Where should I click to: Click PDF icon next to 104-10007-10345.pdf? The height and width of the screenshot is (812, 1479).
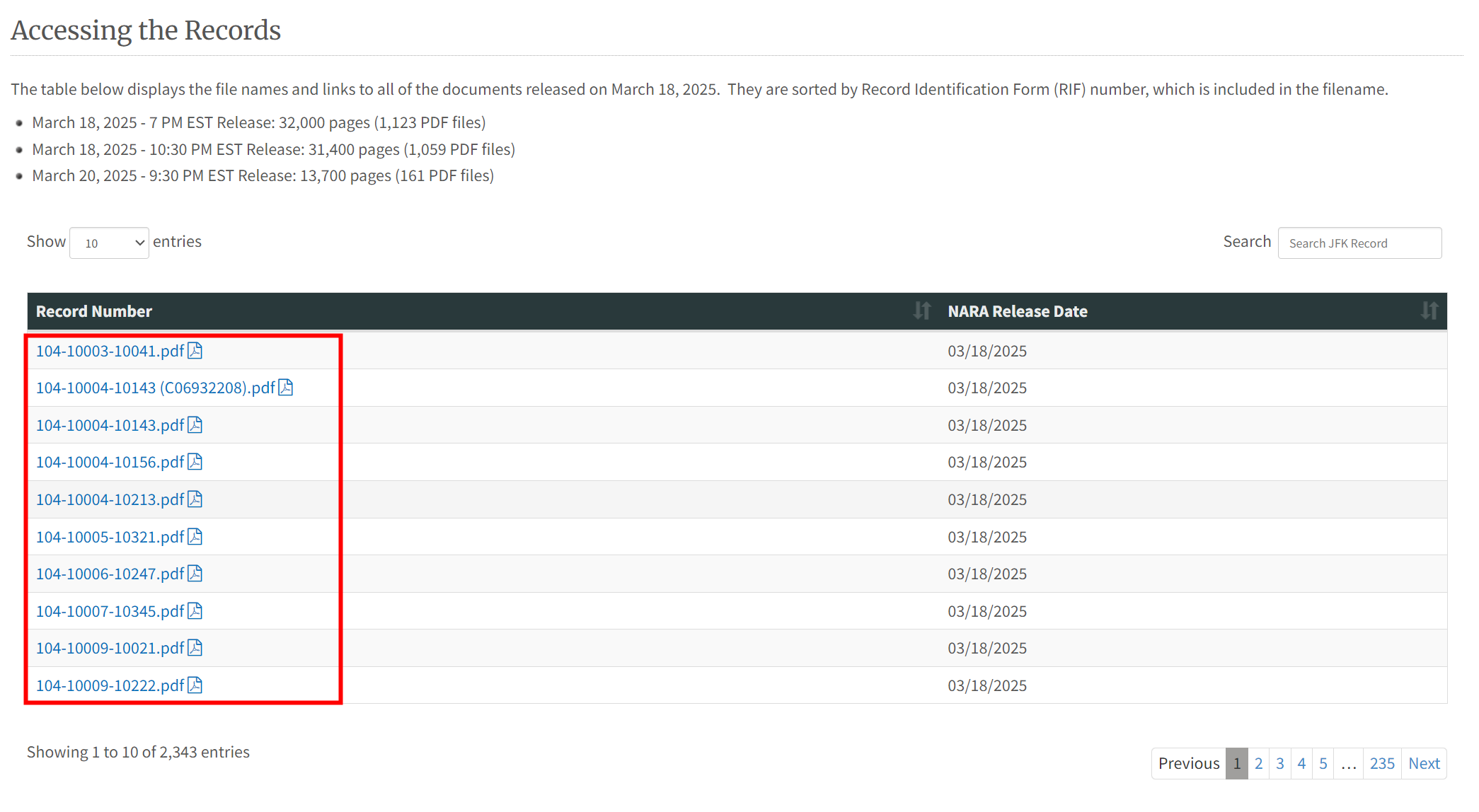(x=195, y=611)
